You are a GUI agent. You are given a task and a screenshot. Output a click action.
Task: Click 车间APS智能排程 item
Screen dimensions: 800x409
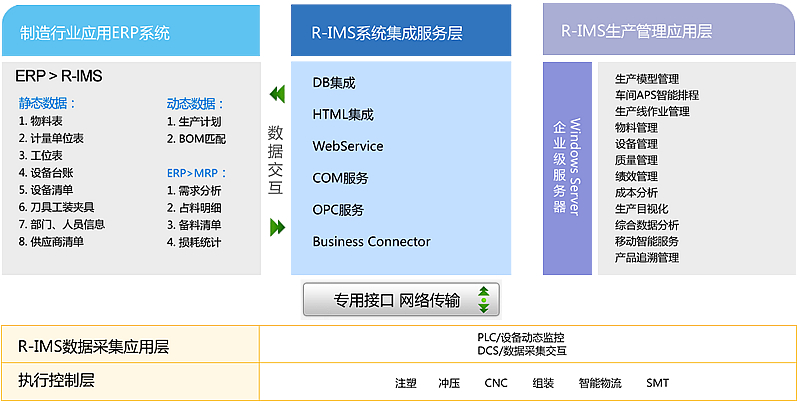pyautogui.click(x=657, y=95)
